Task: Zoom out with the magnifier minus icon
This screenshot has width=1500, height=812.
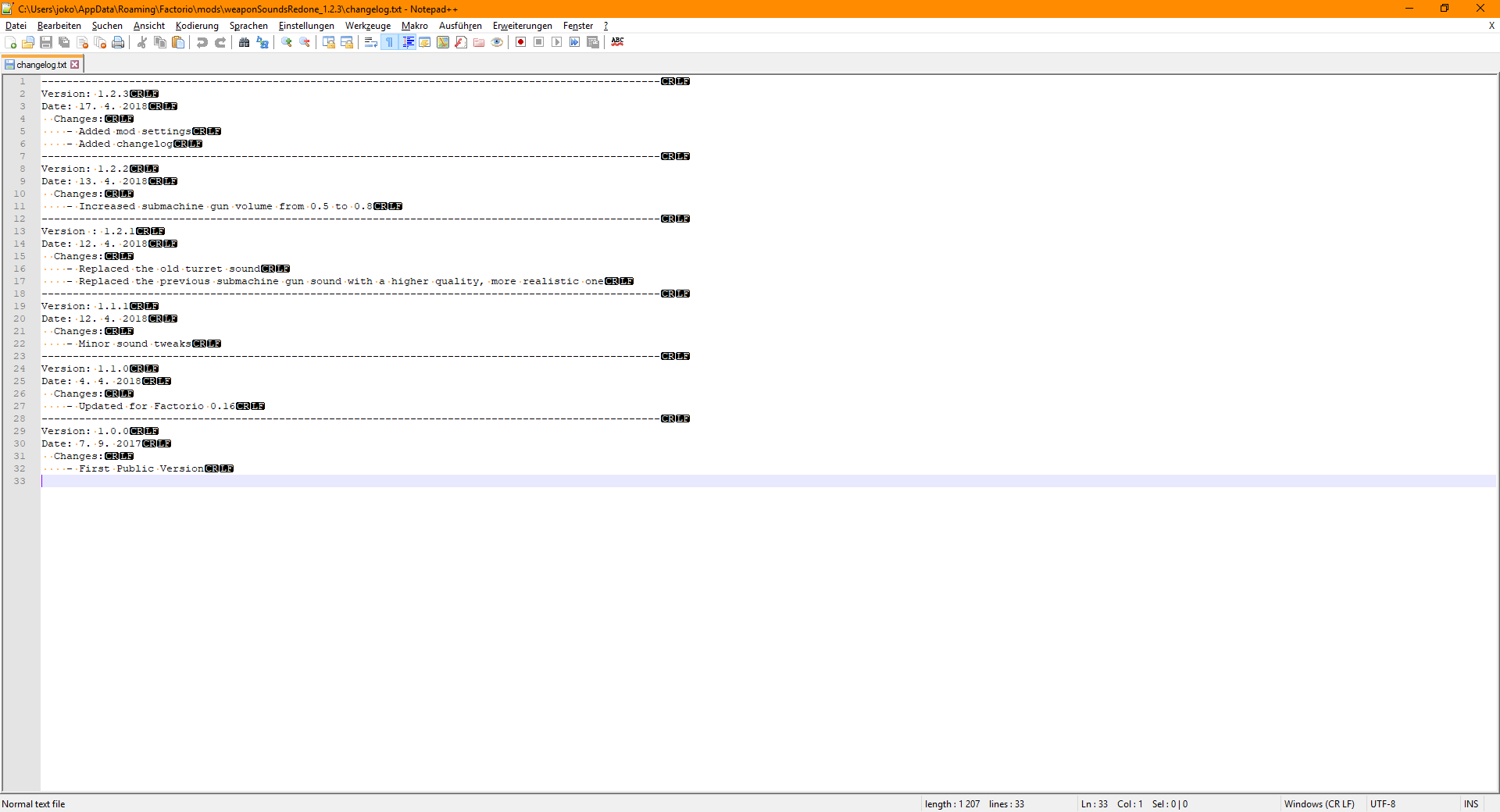Action: click(305, 42)
